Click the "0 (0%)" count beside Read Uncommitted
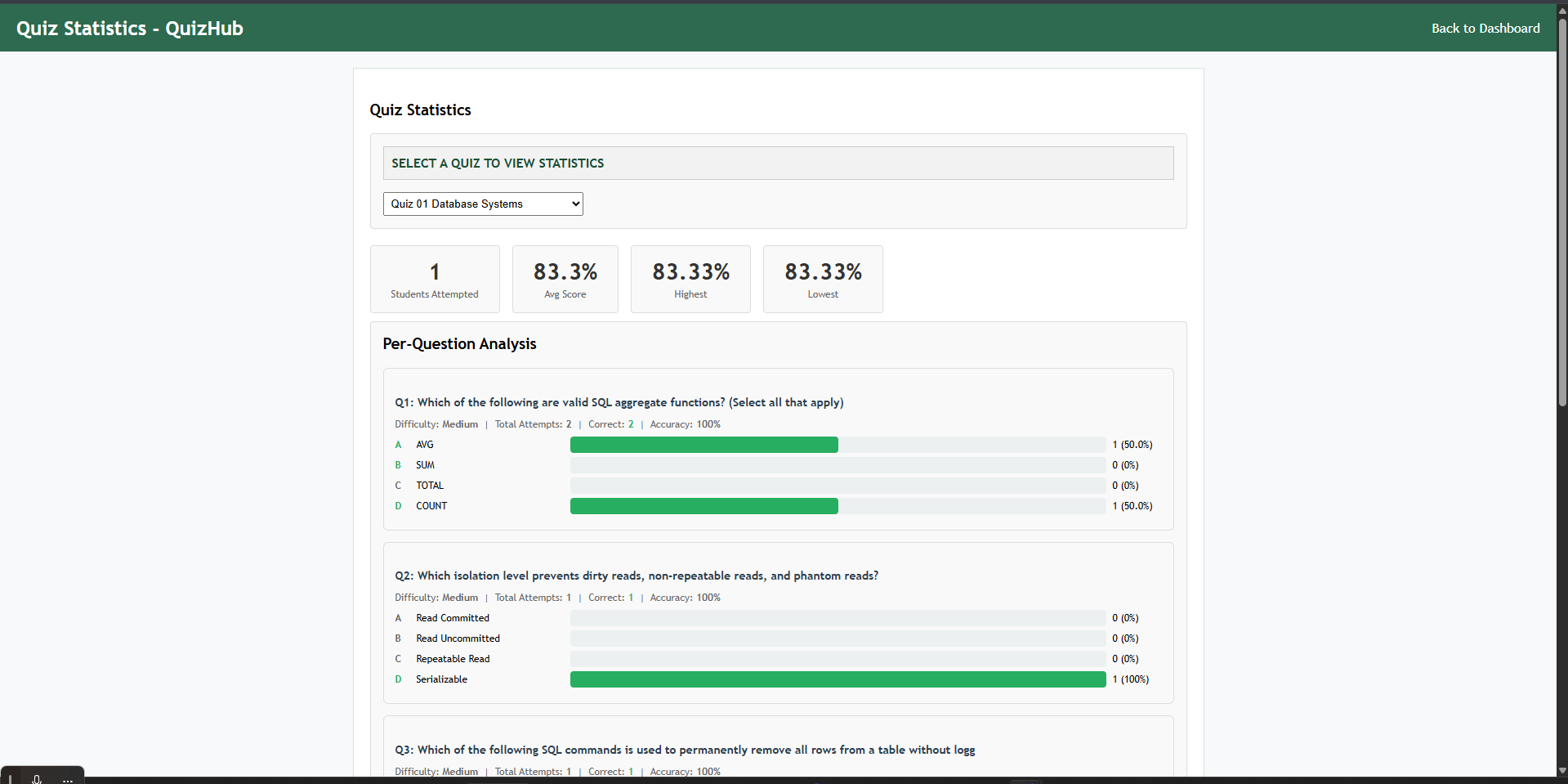Image resolution: width=1568 pixels, height=784 pixels. pos(1125,638)
